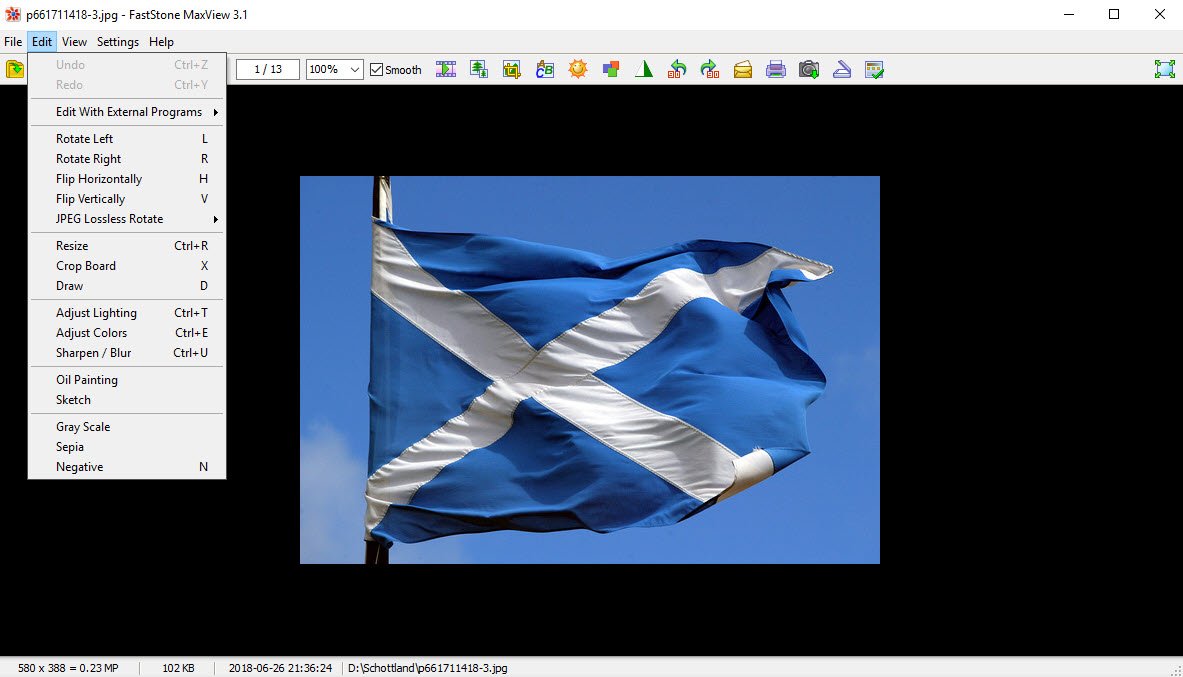
Task: Select Flip Horizontally menu entry
Action: coord(127,179)
